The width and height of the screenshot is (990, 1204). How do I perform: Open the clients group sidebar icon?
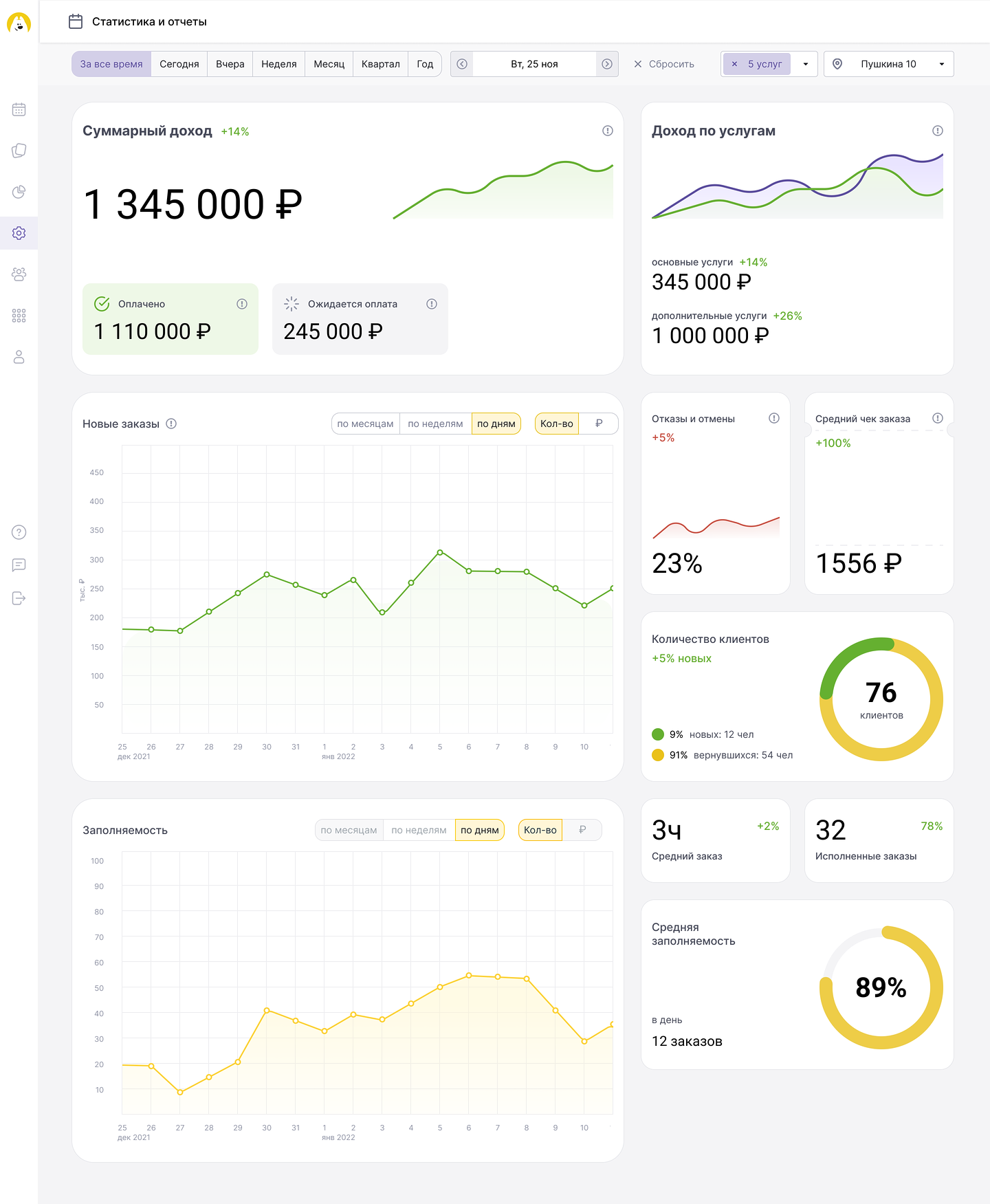click(x=19, y=274)
